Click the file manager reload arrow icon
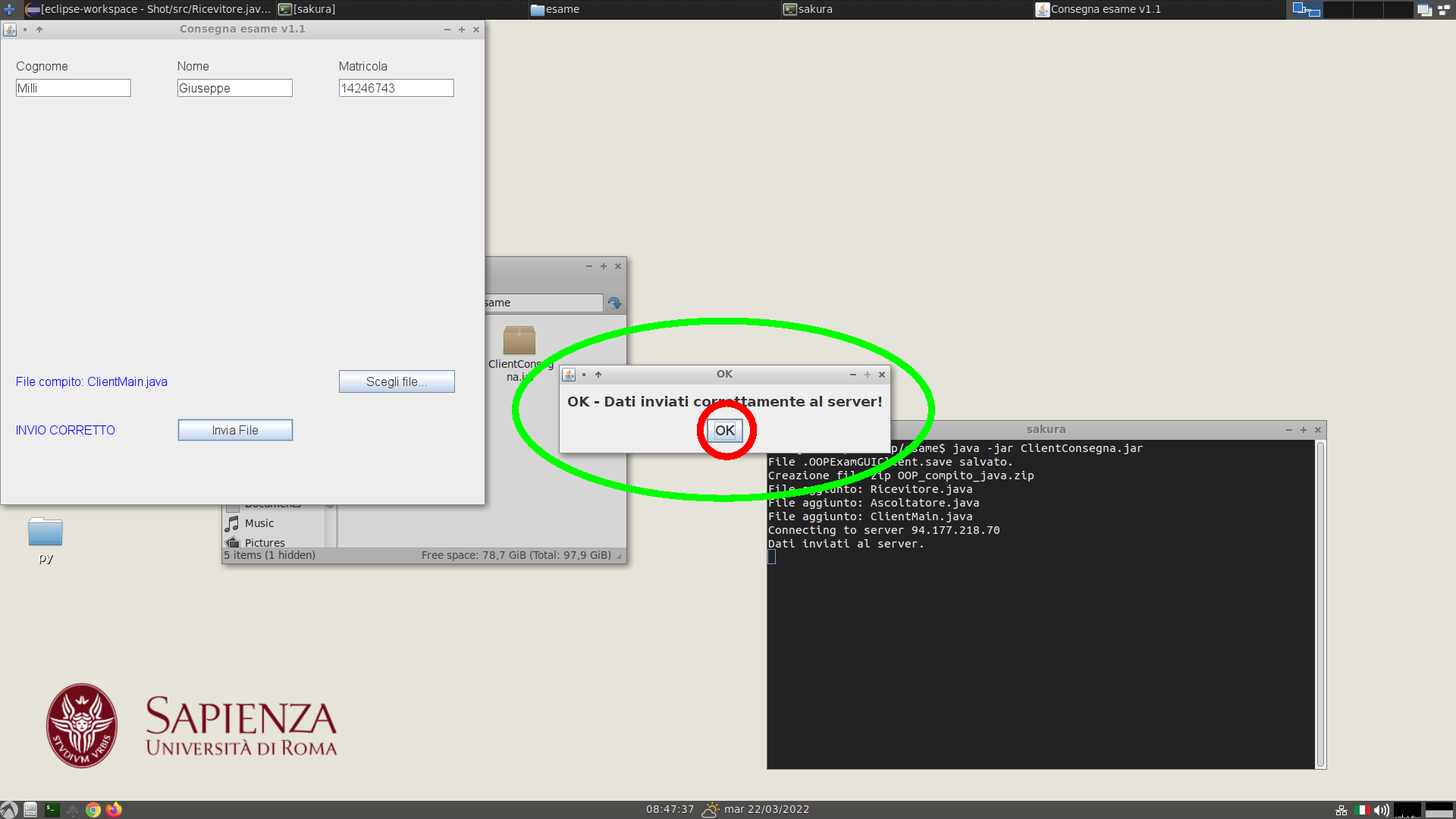Image resolution: width=1456 pixels, height=819 pixels. click(x=614, y=303)
